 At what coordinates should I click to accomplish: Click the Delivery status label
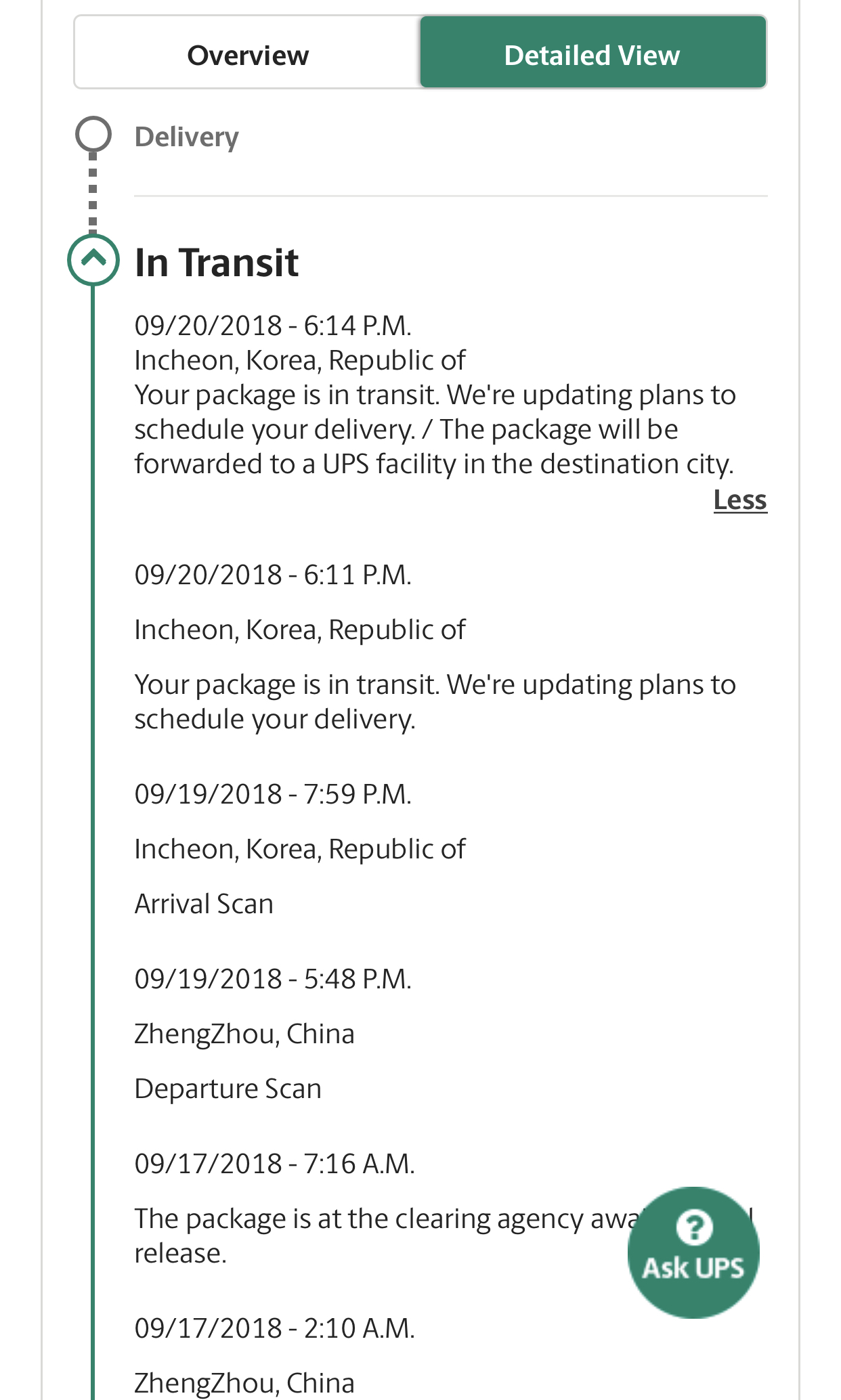pyautogui.click(x=187, y=137)
